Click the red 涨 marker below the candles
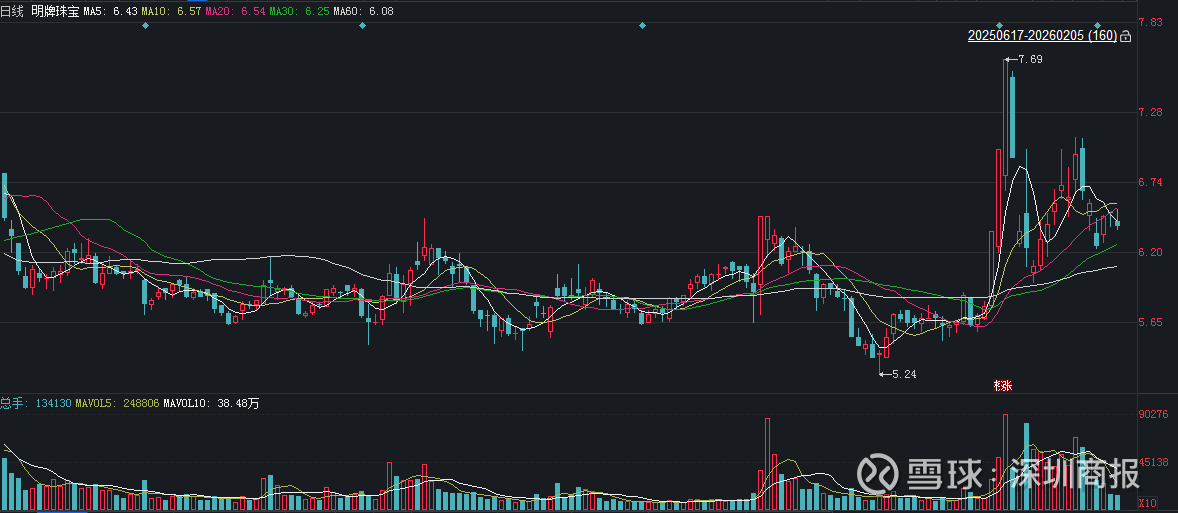This screenshot has width=1178, height=513. pos(1001,385)
